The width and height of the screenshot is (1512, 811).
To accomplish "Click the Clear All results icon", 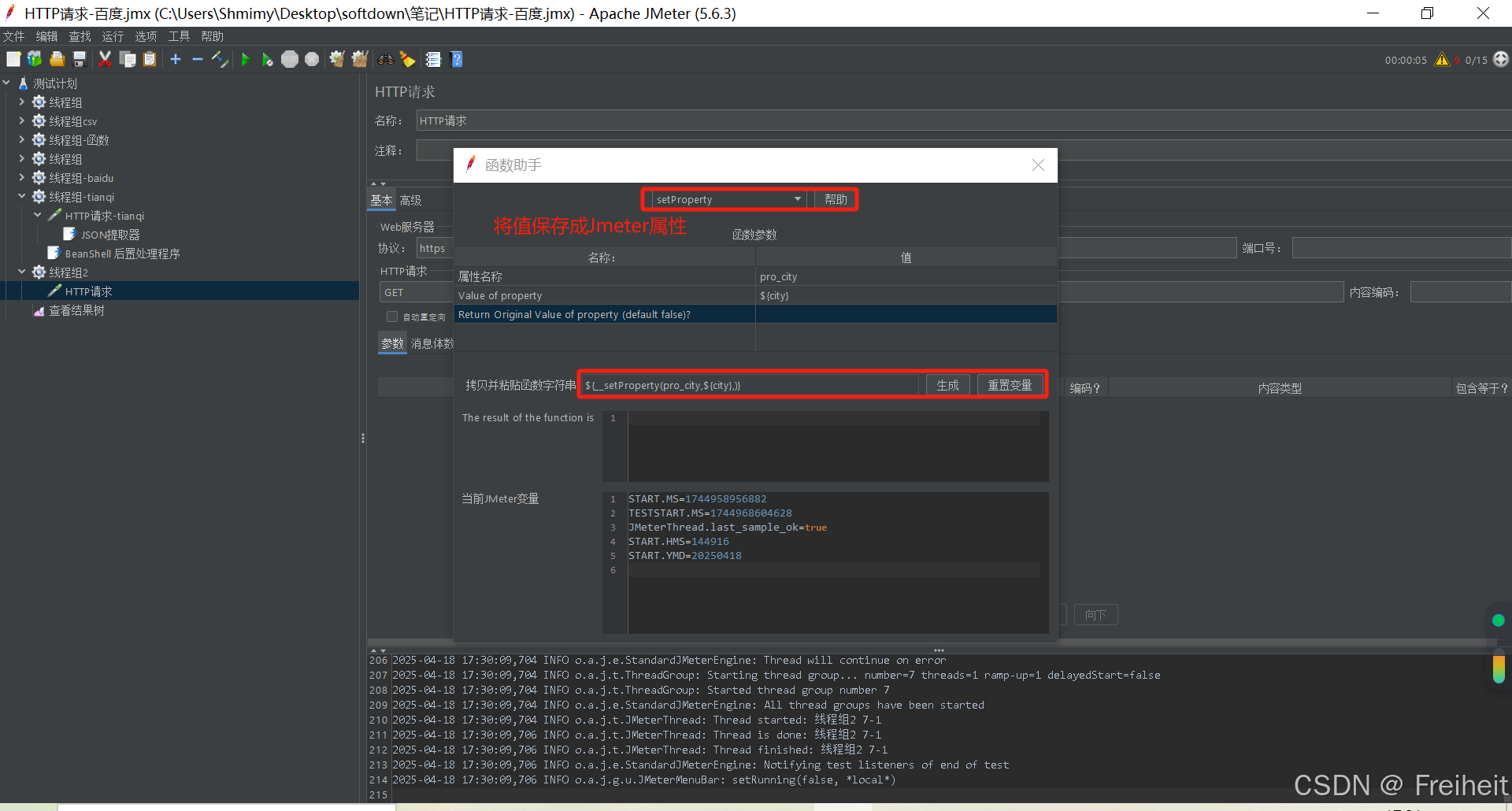I will (x=360, y=59).
